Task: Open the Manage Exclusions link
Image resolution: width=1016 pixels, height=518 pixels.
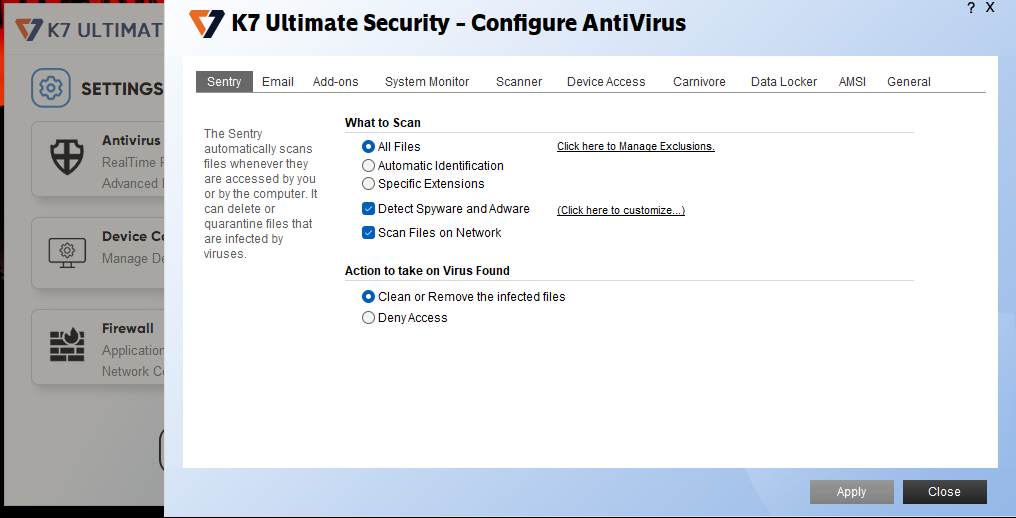Action: 635,147
